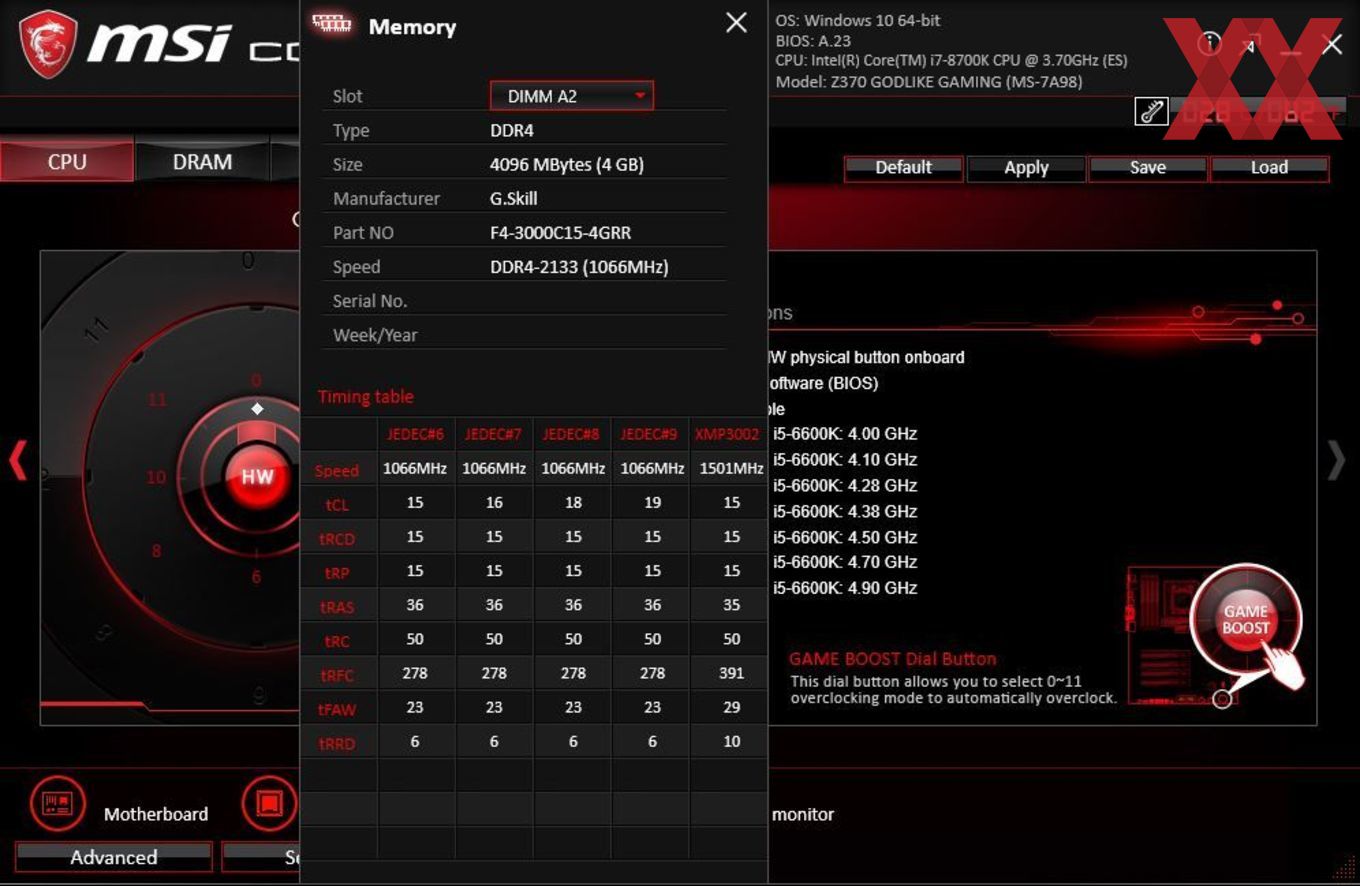Click the tRAS value 35 under XMP3002
This screenshot has height=886, width=1360.
pos(731,605)
